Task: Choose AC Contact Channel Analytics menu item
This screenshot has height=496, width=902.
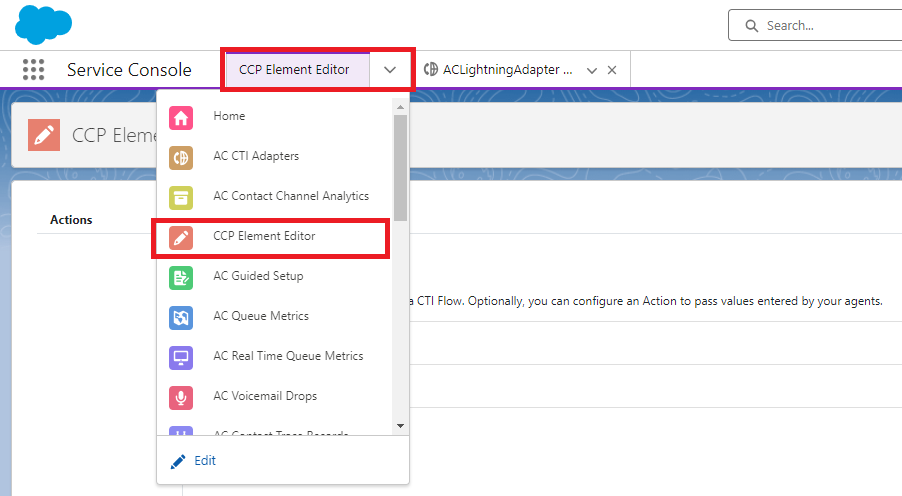Action: 274,196
